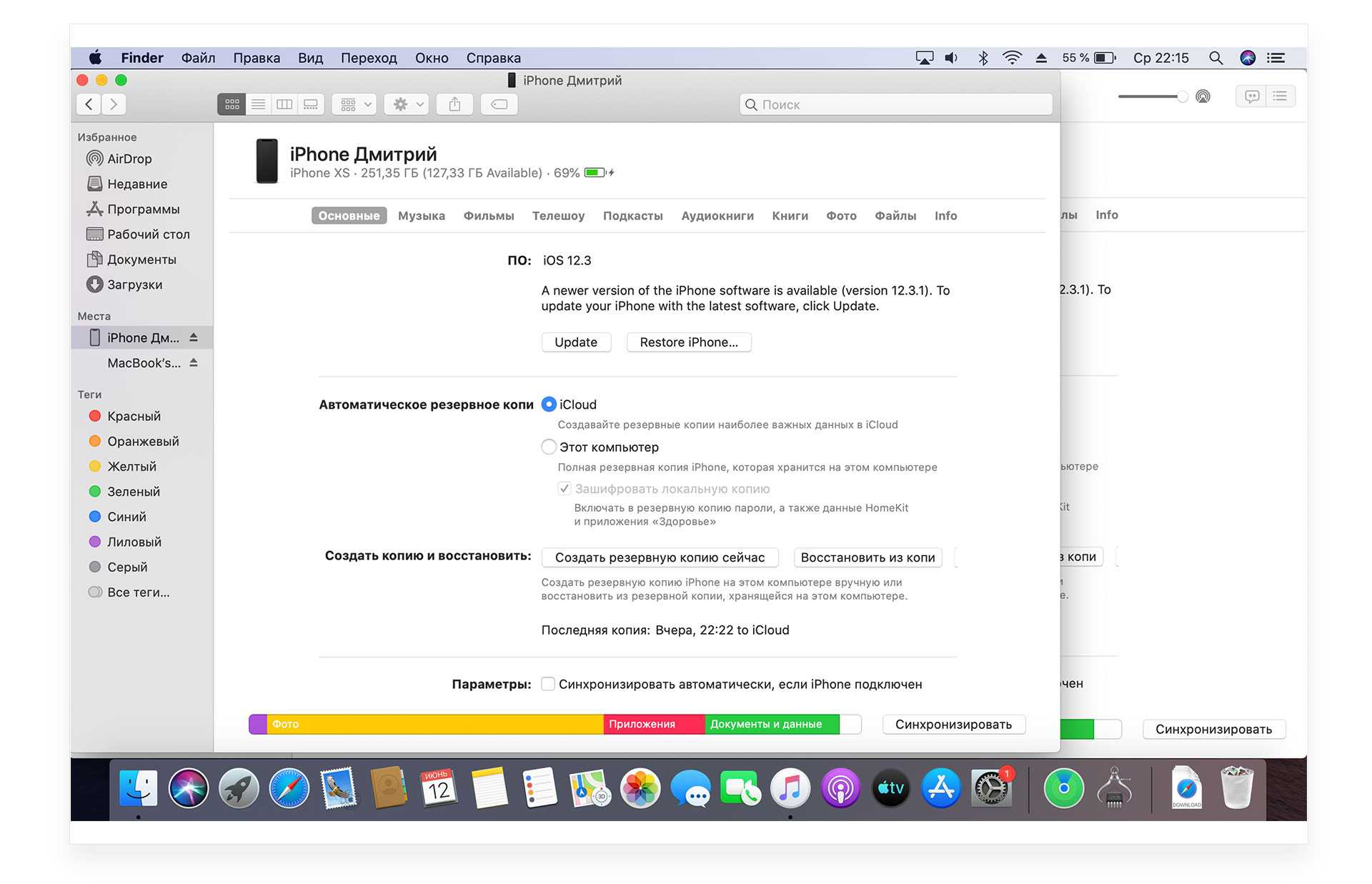Screen dimensions: 1372x884
Task: Switch to the Файлы tab
Action: point(895,216)
